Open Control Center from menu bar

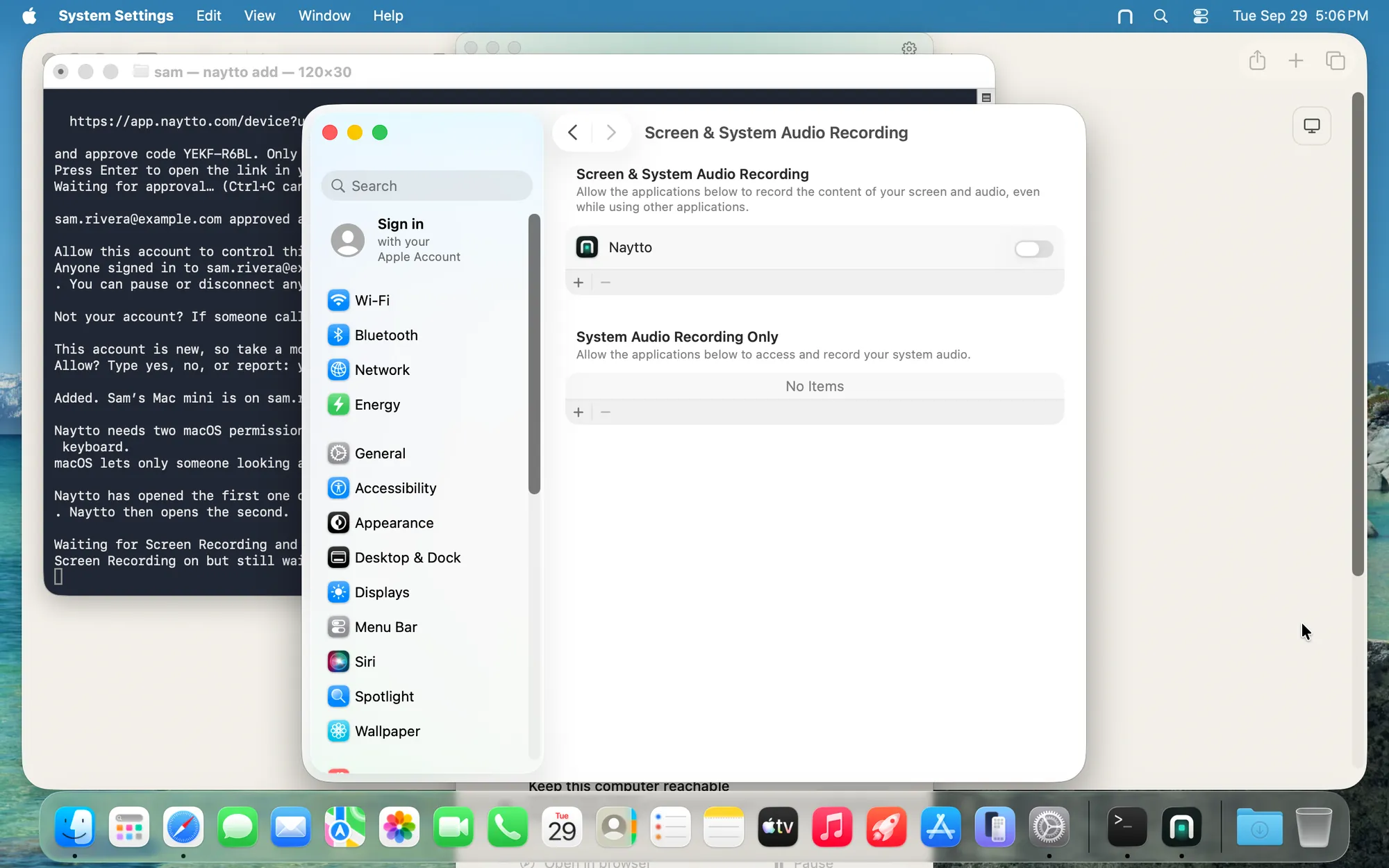click(1200, 16)
